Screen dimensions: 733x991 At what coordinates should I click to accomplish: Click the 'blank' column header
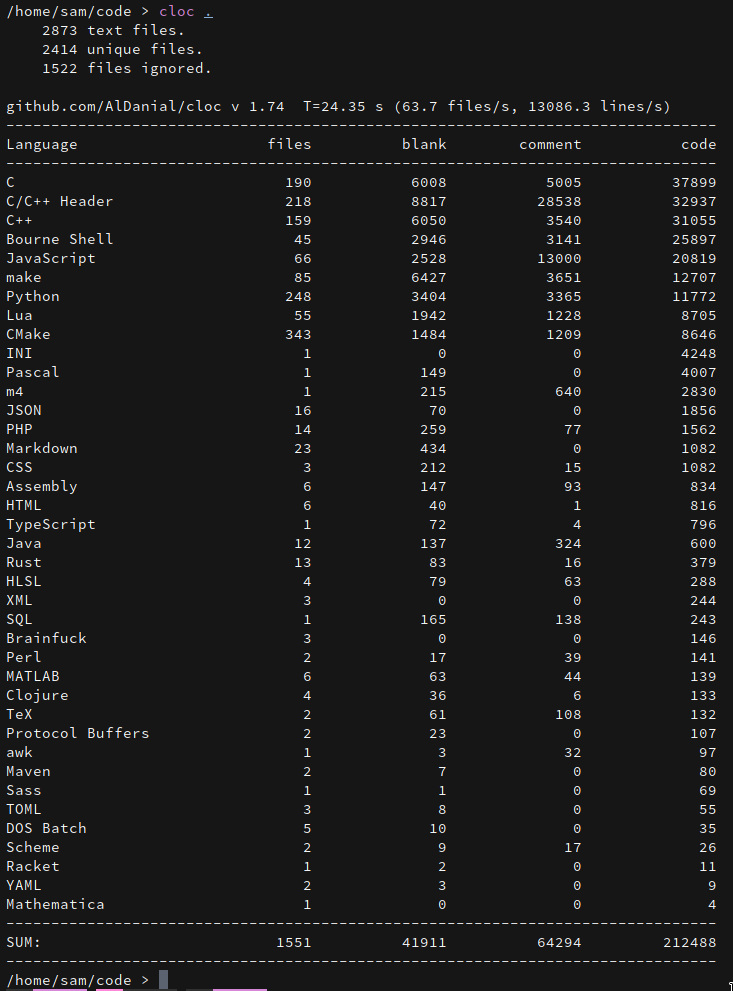point(424,144)
